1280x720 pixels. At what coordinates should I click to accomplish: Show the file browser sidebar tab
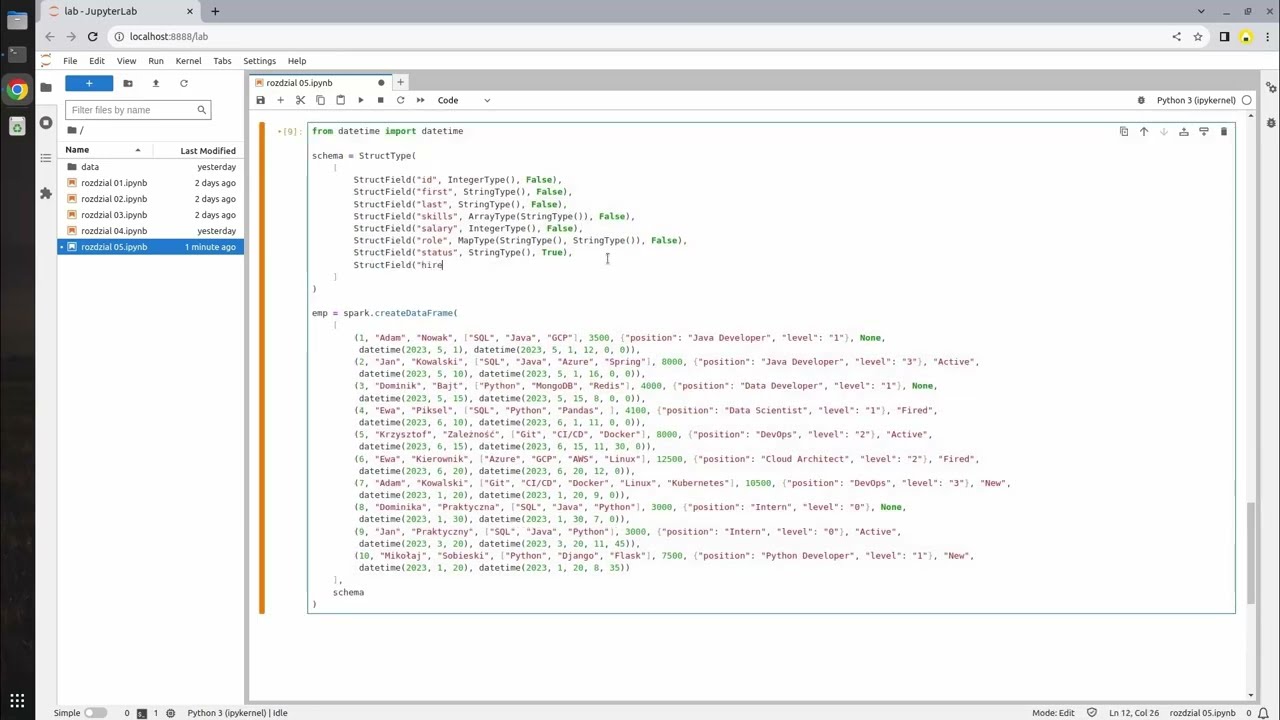coord(46,88)
